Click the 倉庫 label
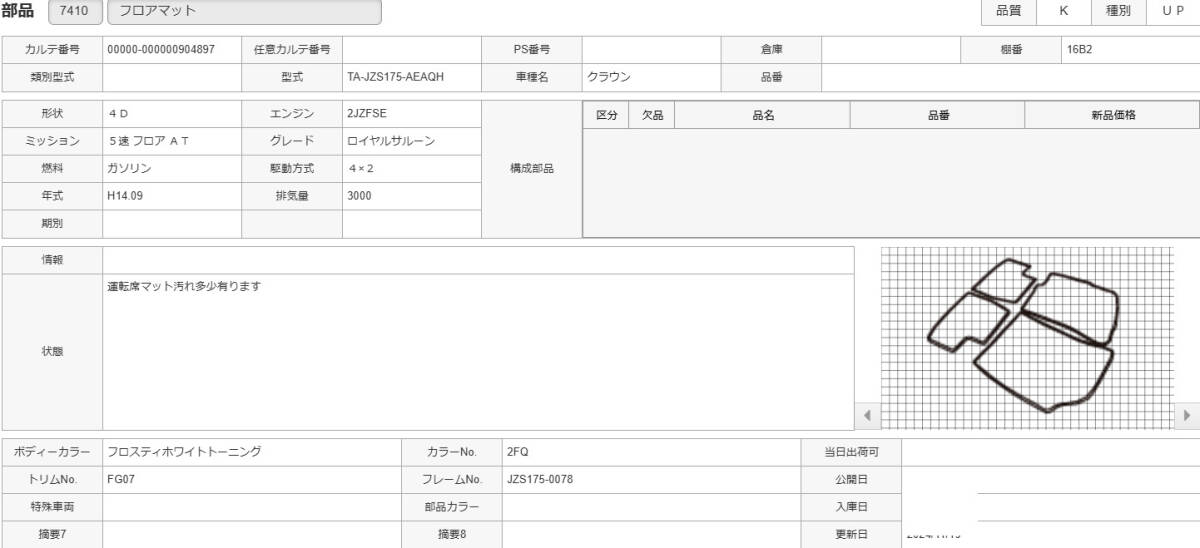The image size is (1200, 548). (x=771, y=49)
